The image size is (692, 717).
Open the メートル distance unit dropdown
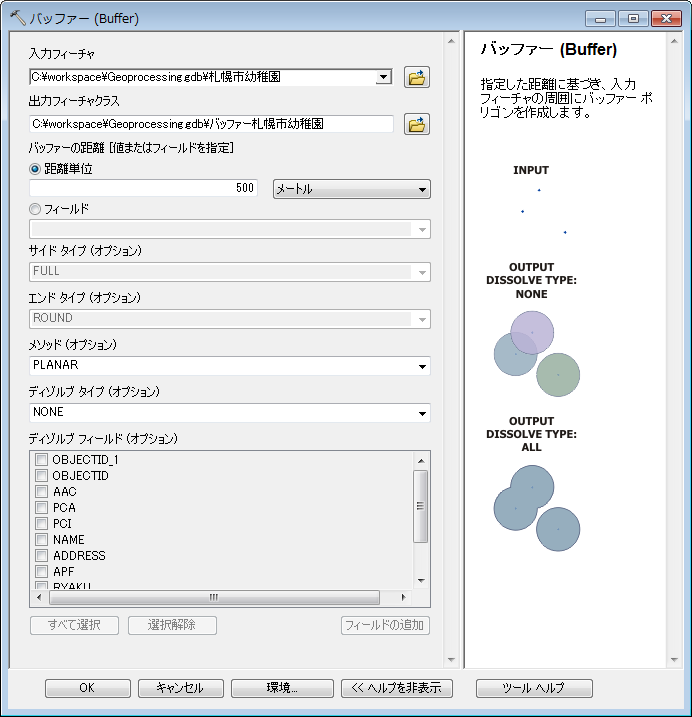click(351, 189)
